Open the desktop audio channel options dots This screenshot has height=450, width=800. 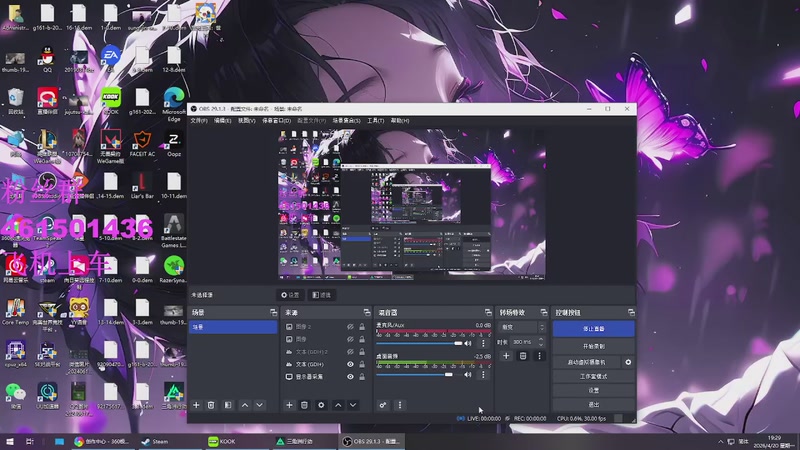pyautogui.click(x=483, y=374)
